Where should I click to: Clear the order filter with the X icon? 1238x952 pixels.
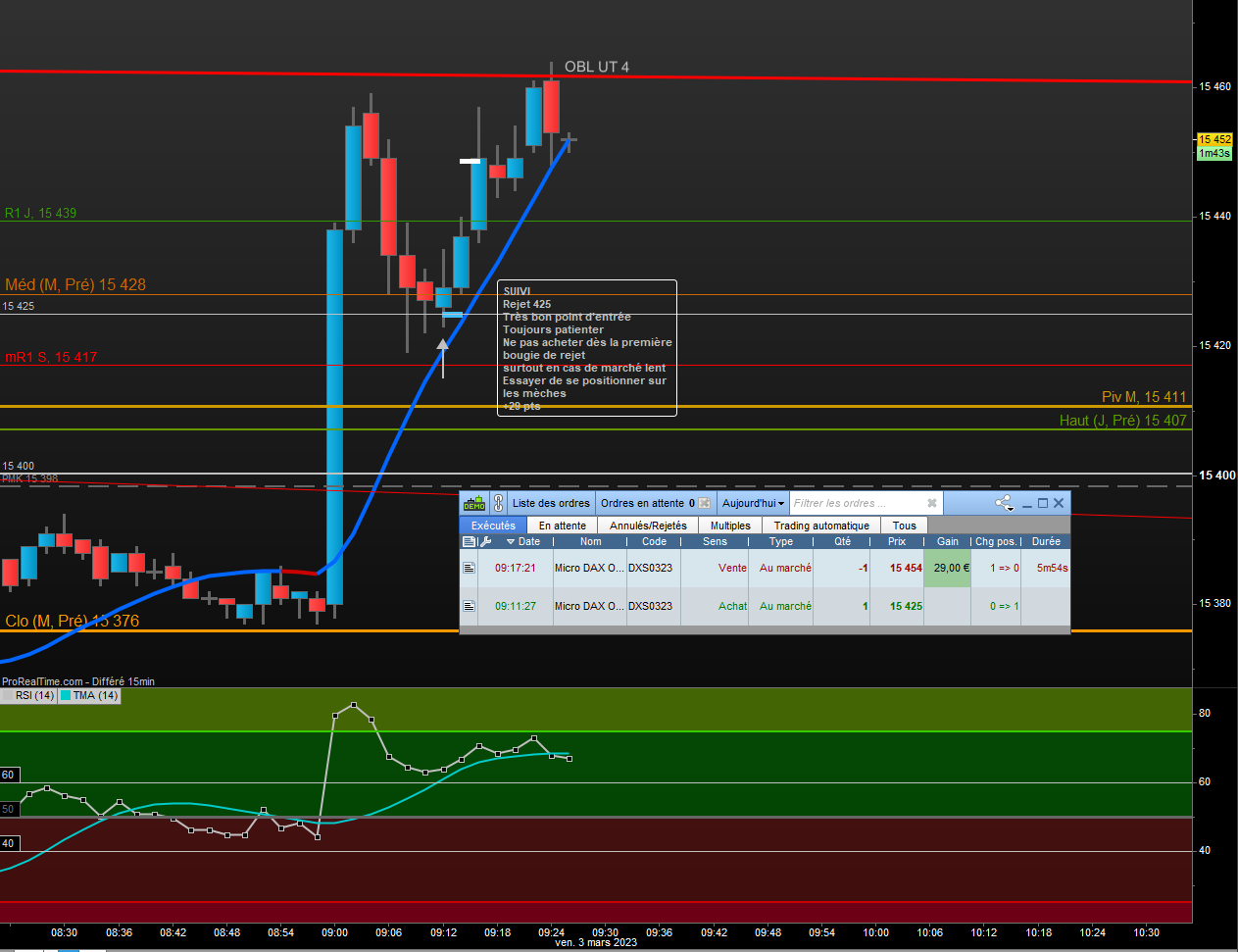pyautogui.click(x=932, y=503)
